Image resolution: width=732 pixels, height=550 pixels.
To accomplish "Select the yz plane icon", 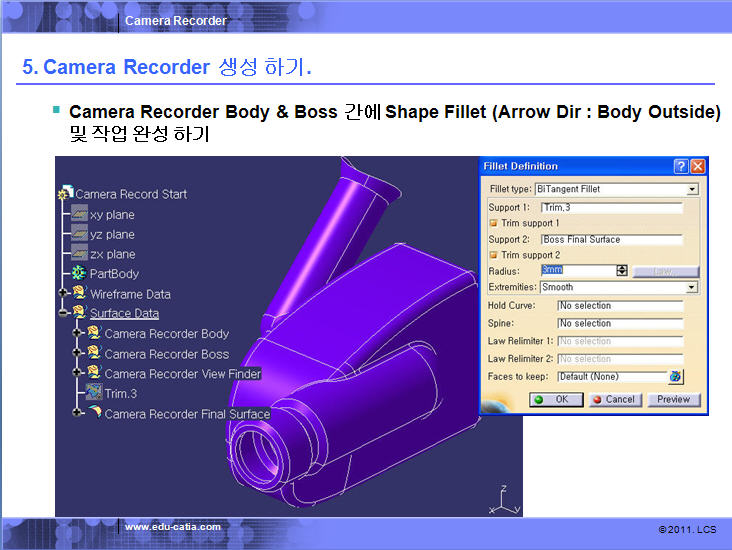I will [78, 234].
